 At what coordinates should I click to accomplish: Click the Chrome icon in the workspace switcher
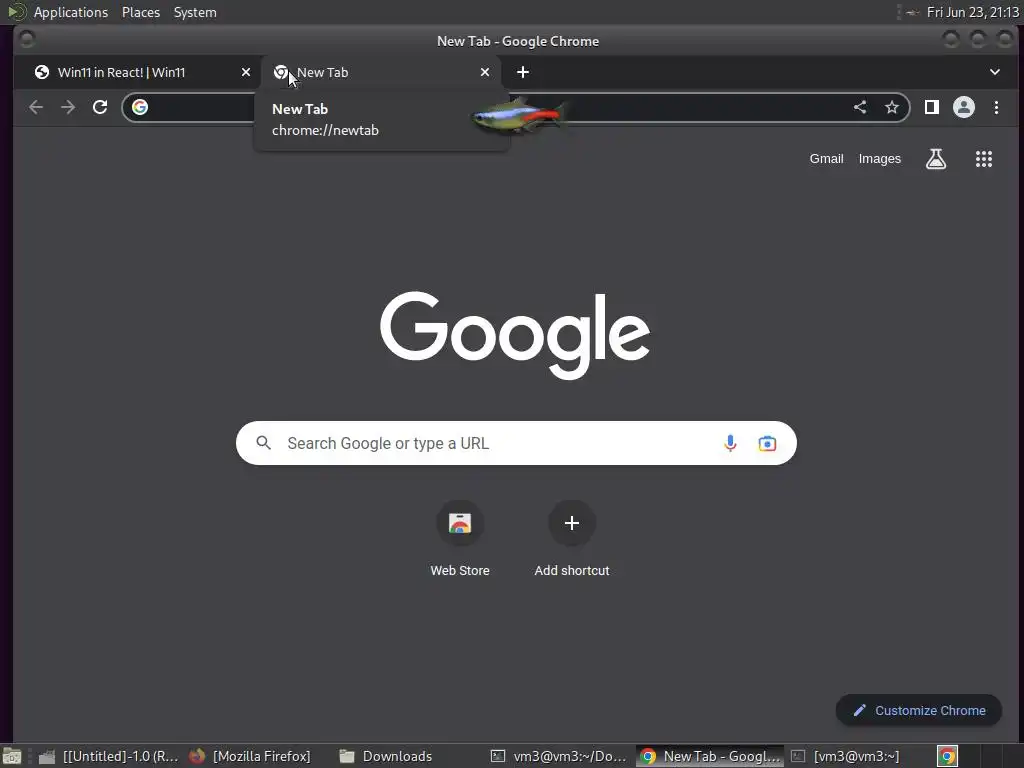pyautogui.click(x=948, y=756)
